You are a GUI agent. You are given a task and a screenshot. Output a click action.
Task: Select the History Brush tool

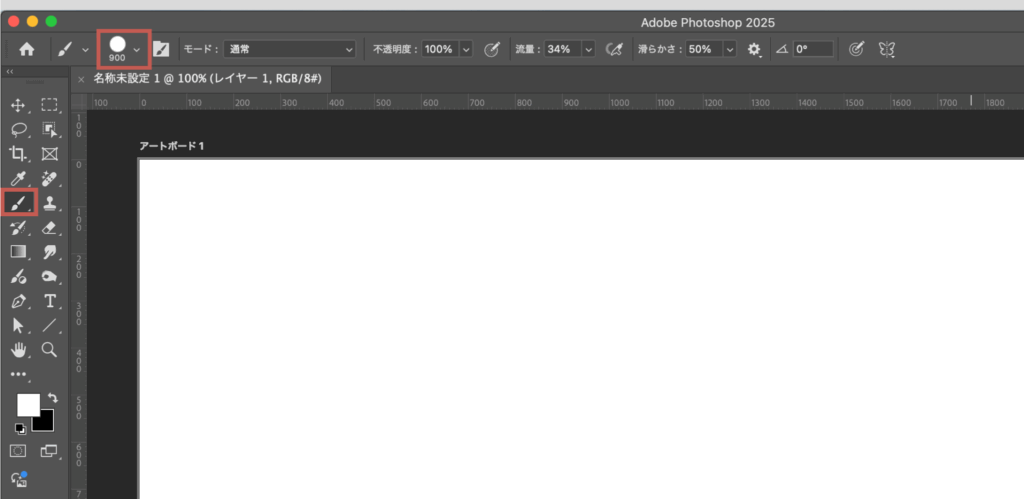(x=18, y=227)
